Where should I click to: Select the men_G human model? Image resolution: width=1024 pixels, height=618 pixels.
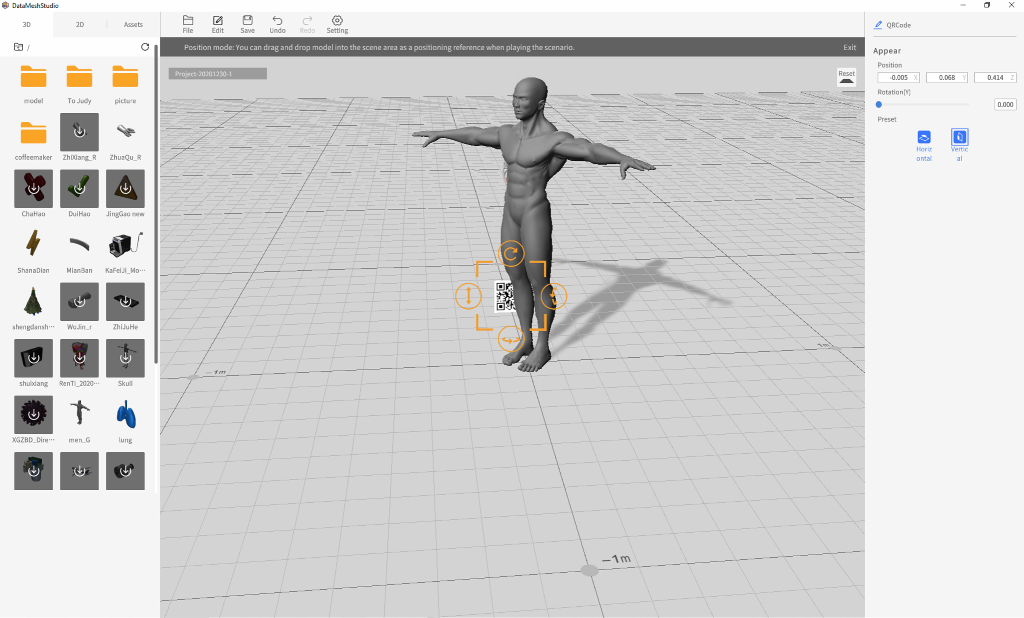[79, 415]
